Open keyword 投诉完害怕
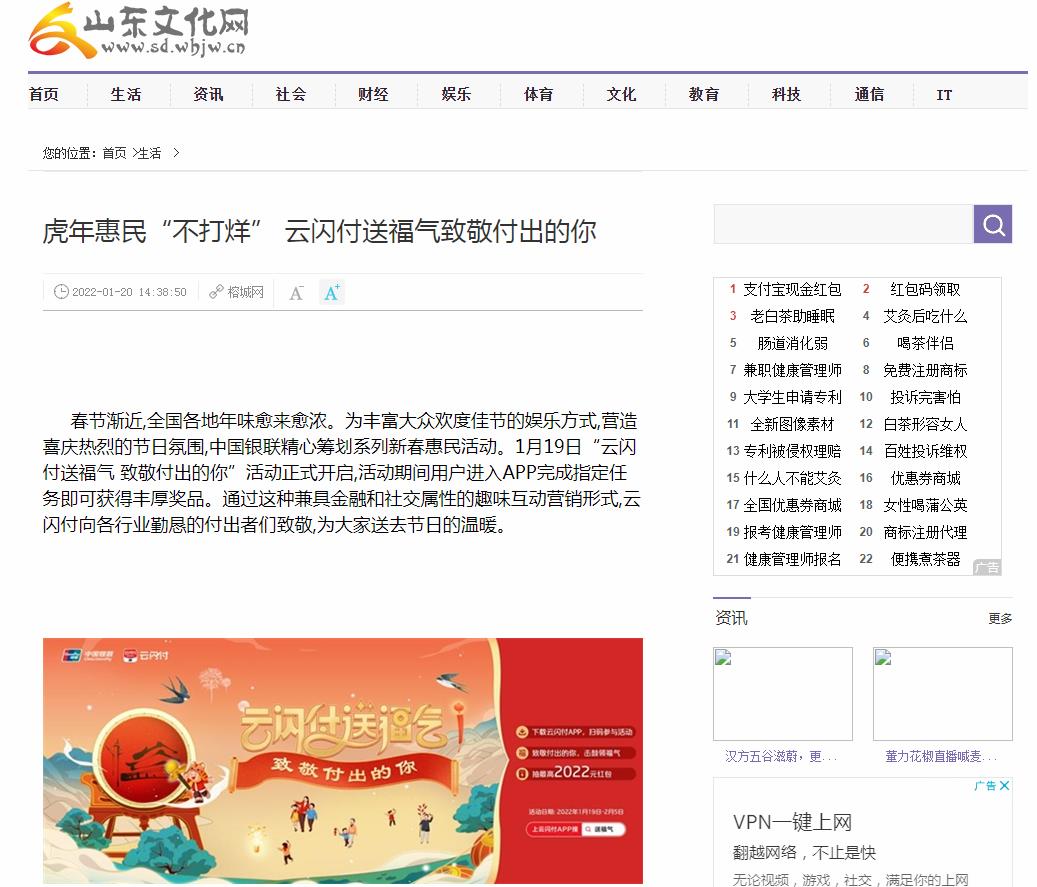 (x=925, y=398)
